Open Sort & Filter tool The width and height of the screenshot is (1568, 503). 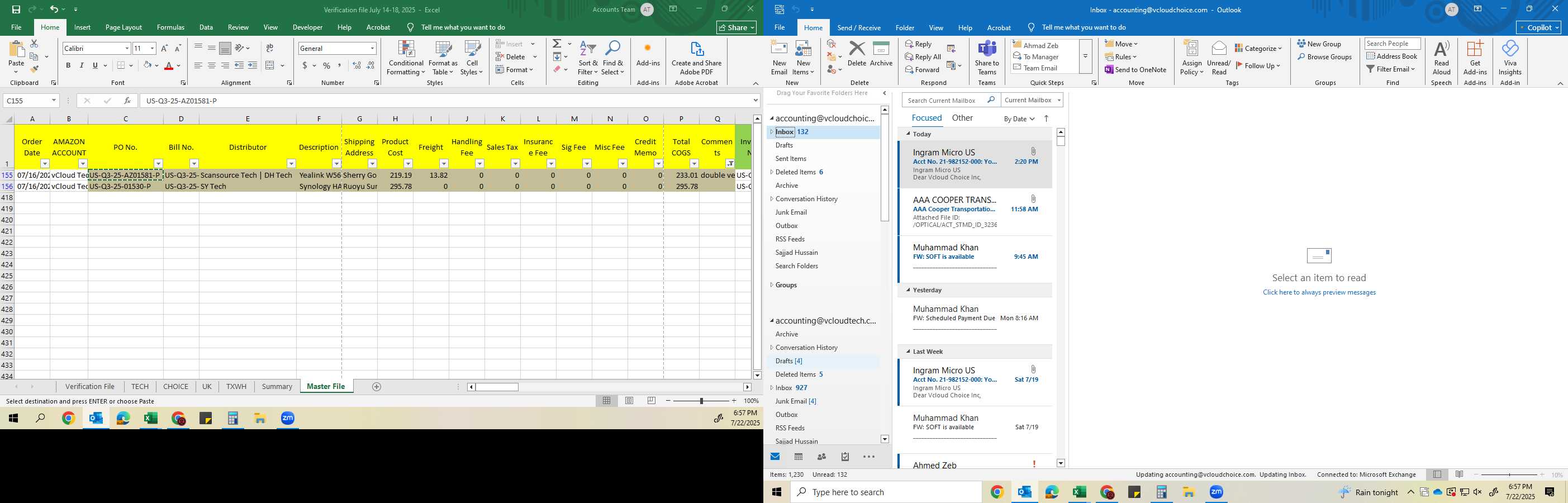click(588, 59)
